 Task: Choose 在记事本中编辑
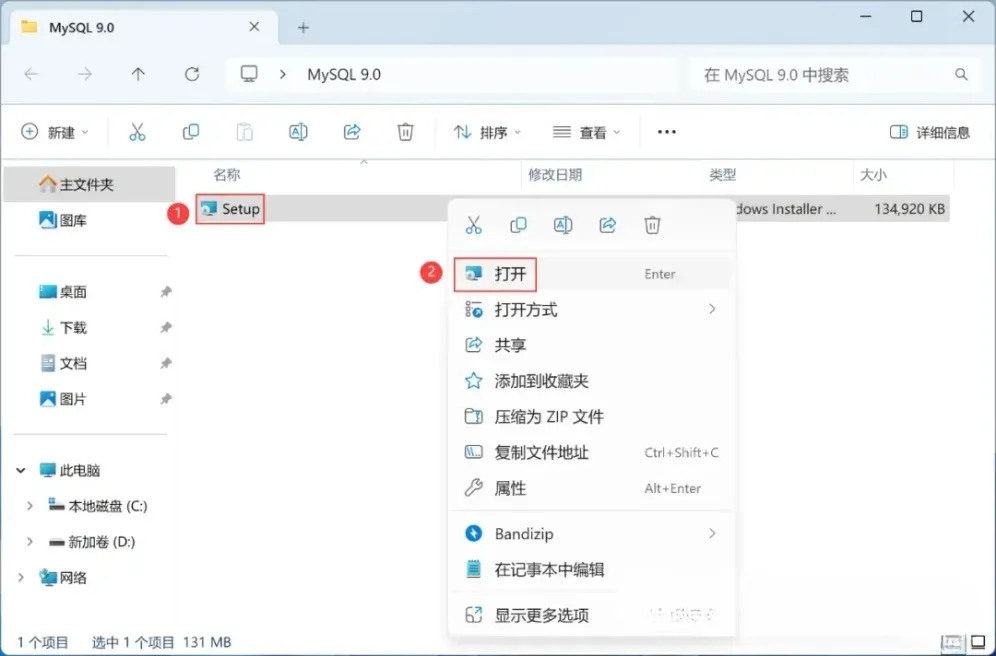(x=592, y=570)
